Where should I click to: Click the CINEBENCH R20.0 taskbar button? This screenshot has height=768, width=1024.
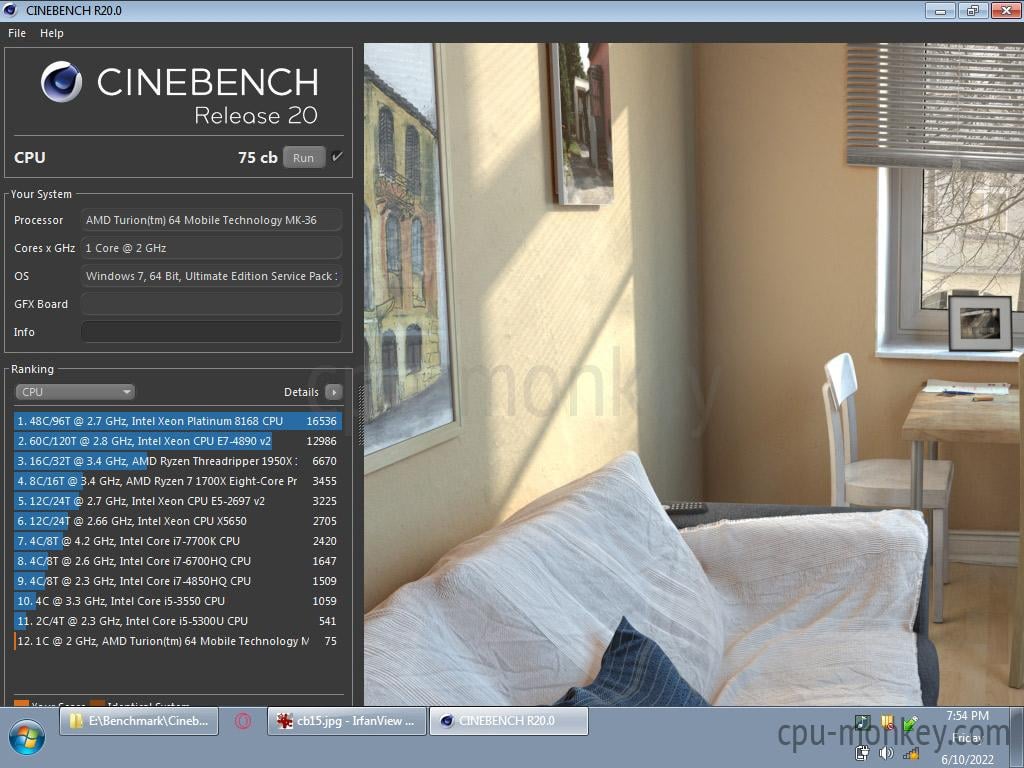pos(509,721)
